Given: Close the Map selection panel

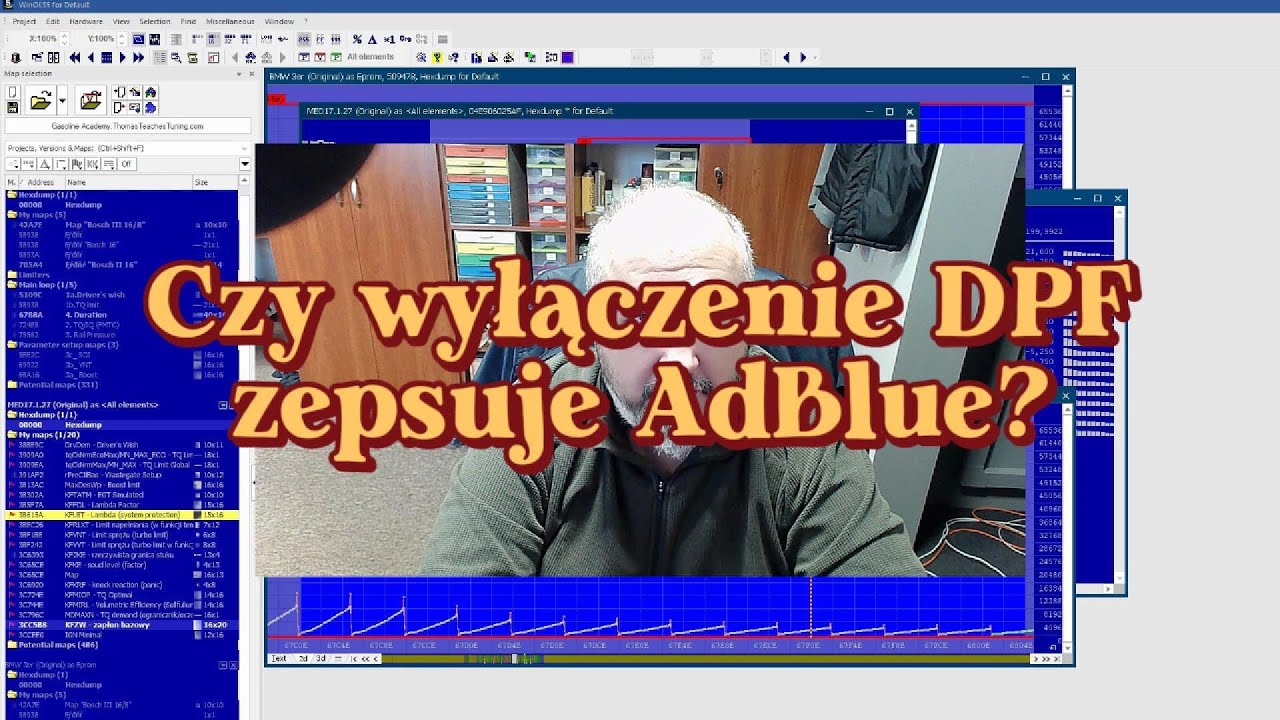Looking at the screenshot, I should coord(251,74).
